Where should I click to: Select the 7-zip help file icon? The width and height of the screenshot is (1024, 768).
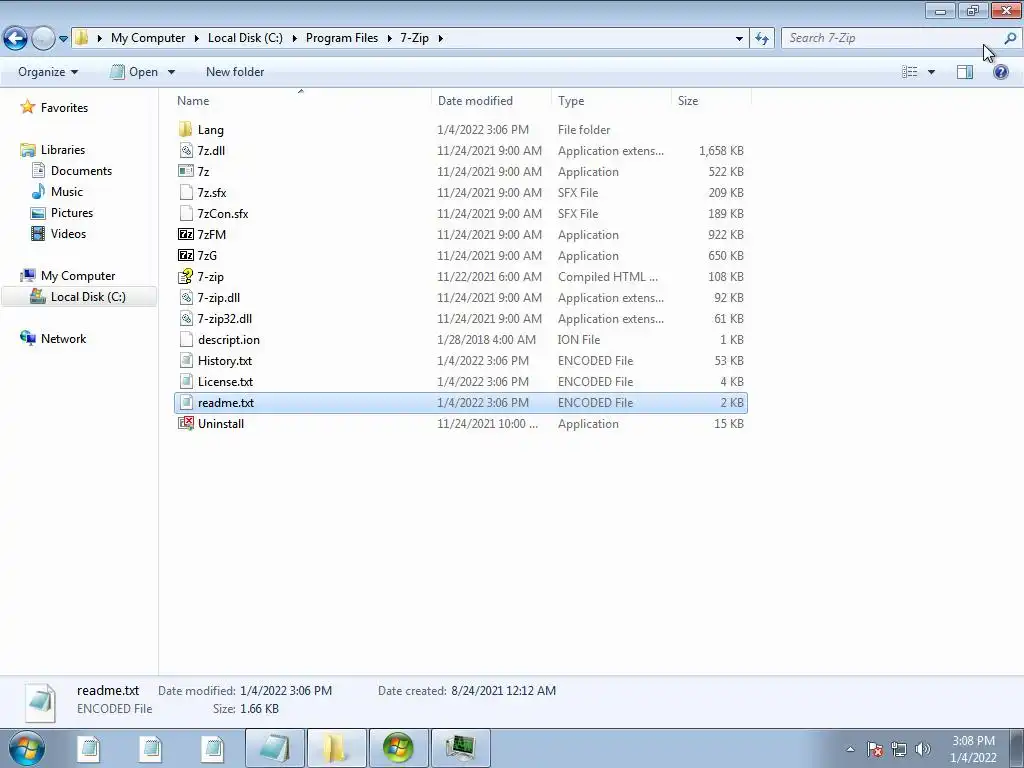[185, 276]
